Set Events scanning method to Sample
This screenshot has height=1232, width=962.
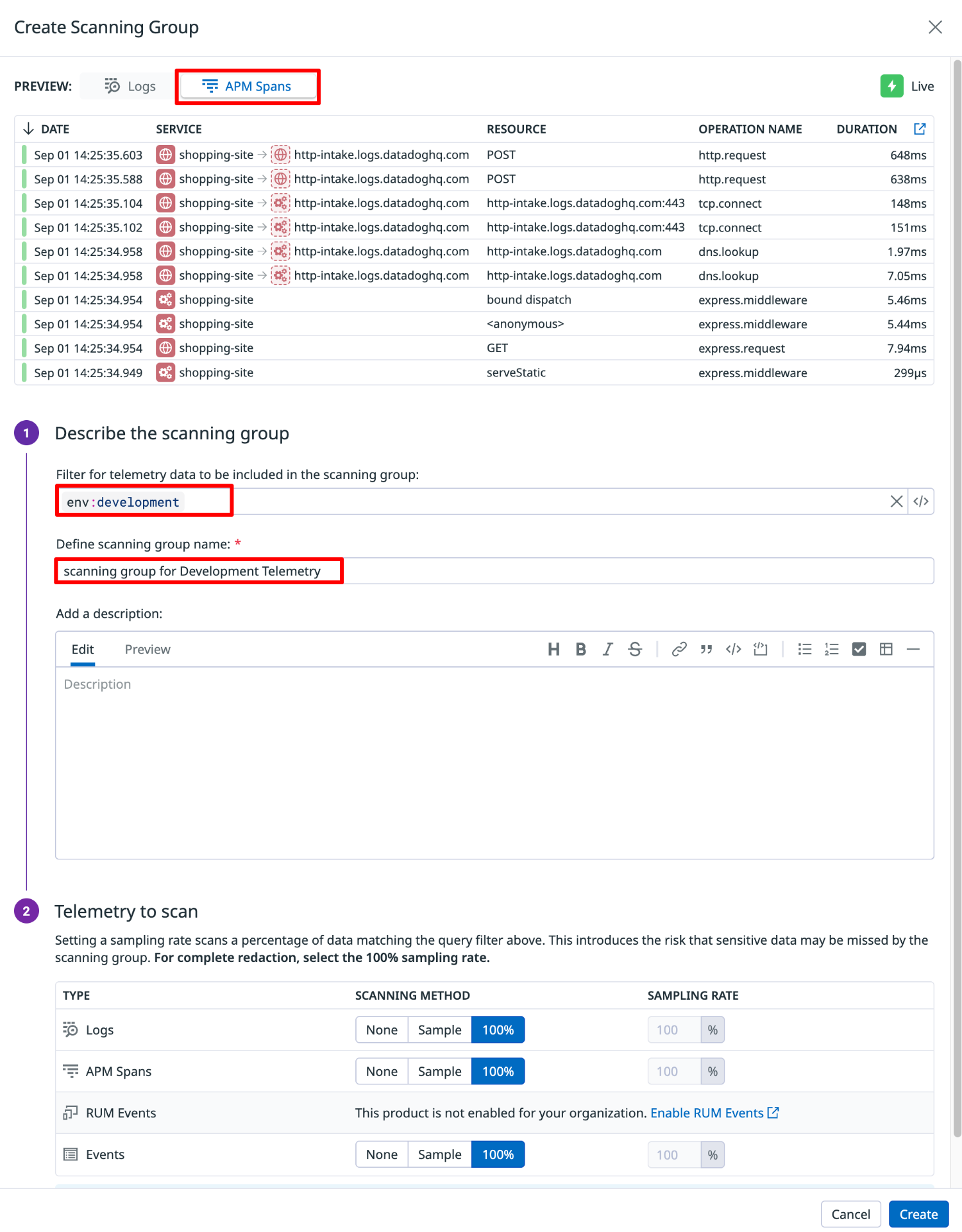click(439, 1154)
